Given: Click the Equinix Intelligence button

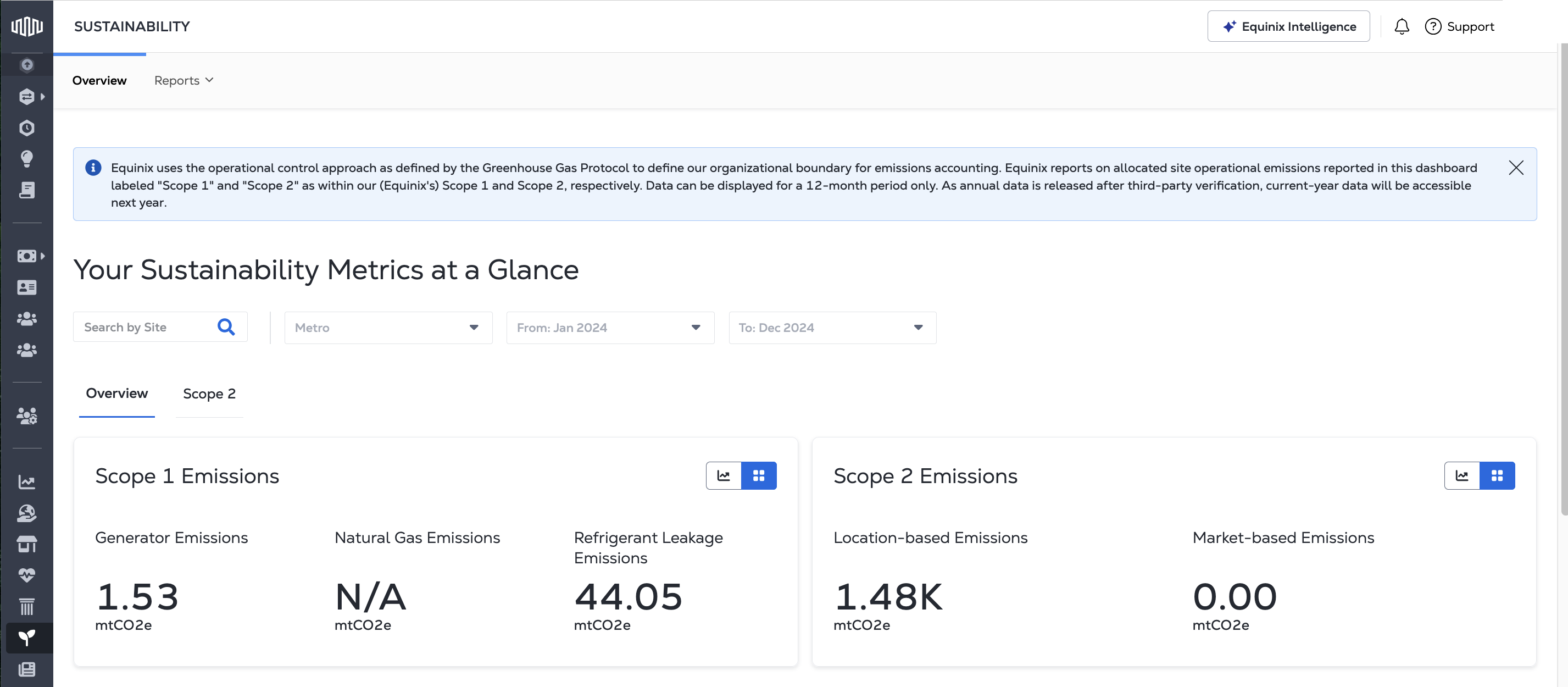Looking at the screenshot, I should pyautogui.click(x=1288, y=26).
